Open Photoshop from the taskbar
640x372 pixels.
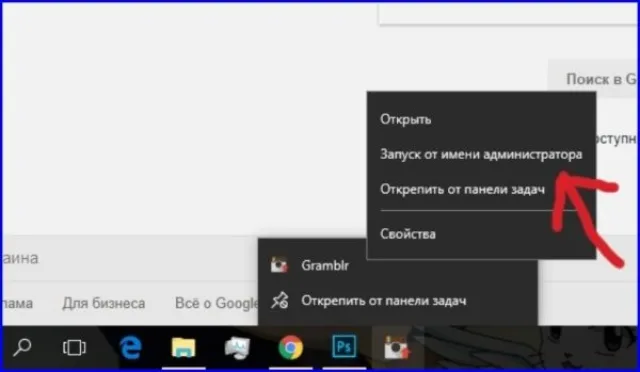[344, 347]
